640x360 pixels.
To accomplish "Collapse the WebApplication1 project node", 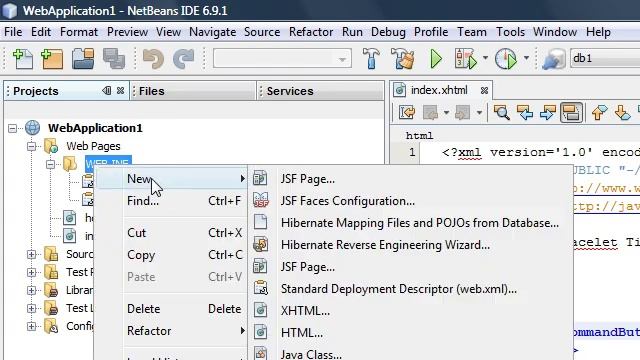I will pyautogui.click(x=13, y=129).
